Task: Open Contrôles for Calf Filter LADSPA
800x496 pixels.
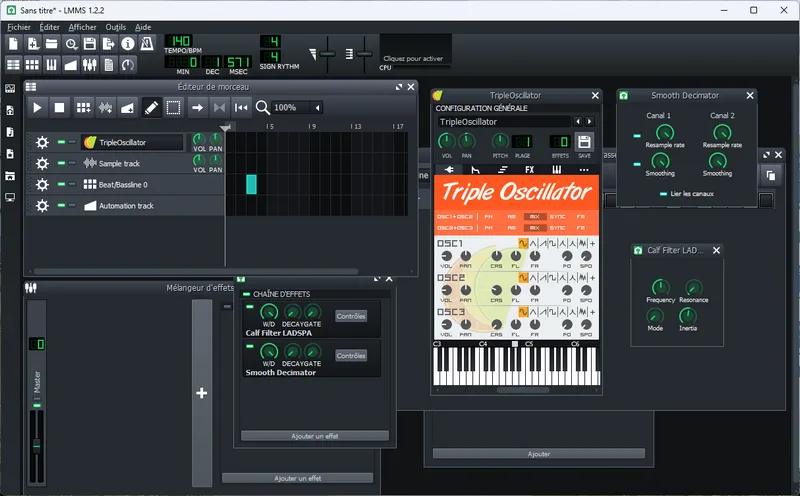Action: pyautogui.click(x=351, y=316)
